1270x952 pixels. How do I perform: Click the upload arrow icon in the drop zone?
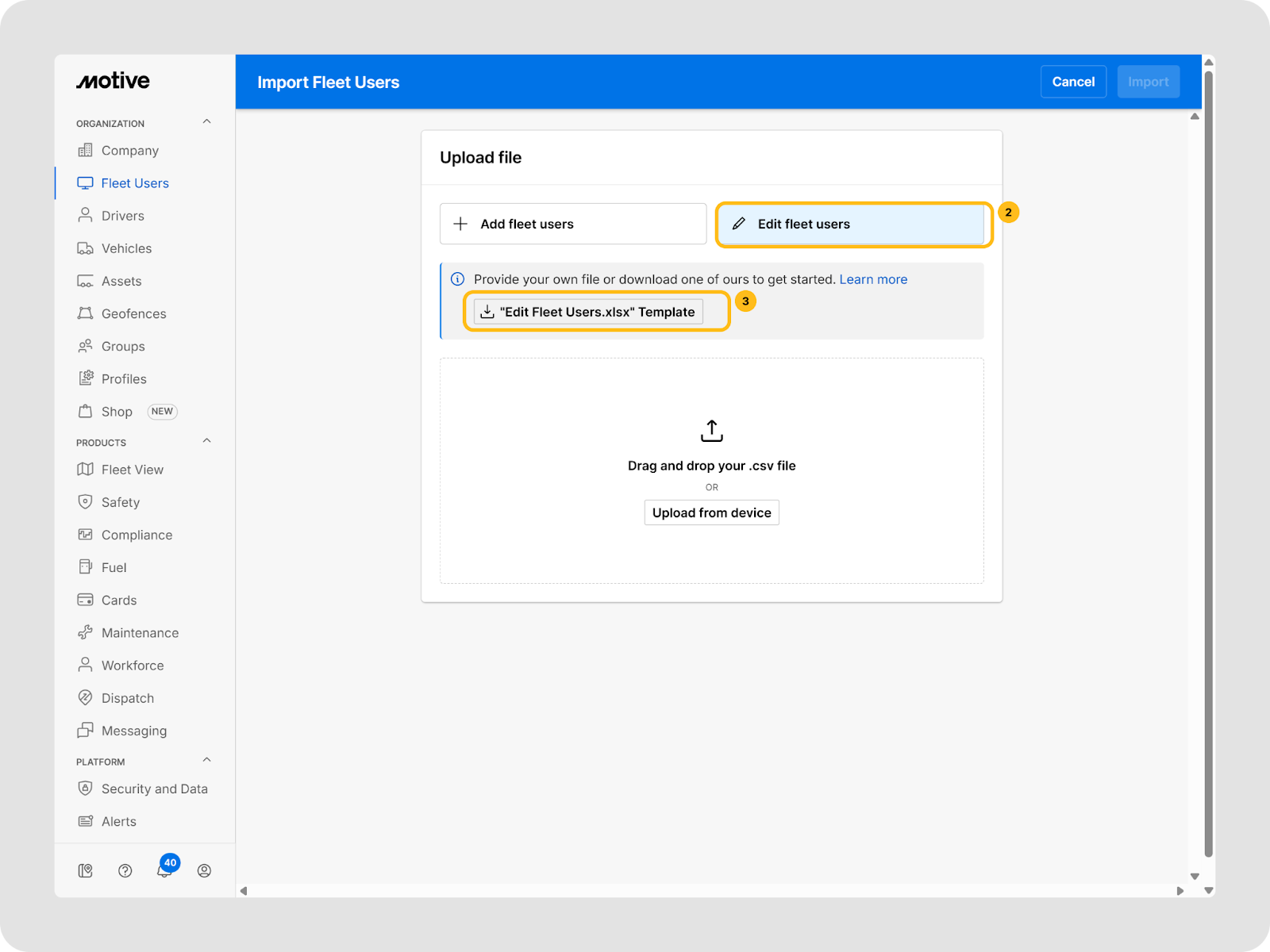point(711,431)
